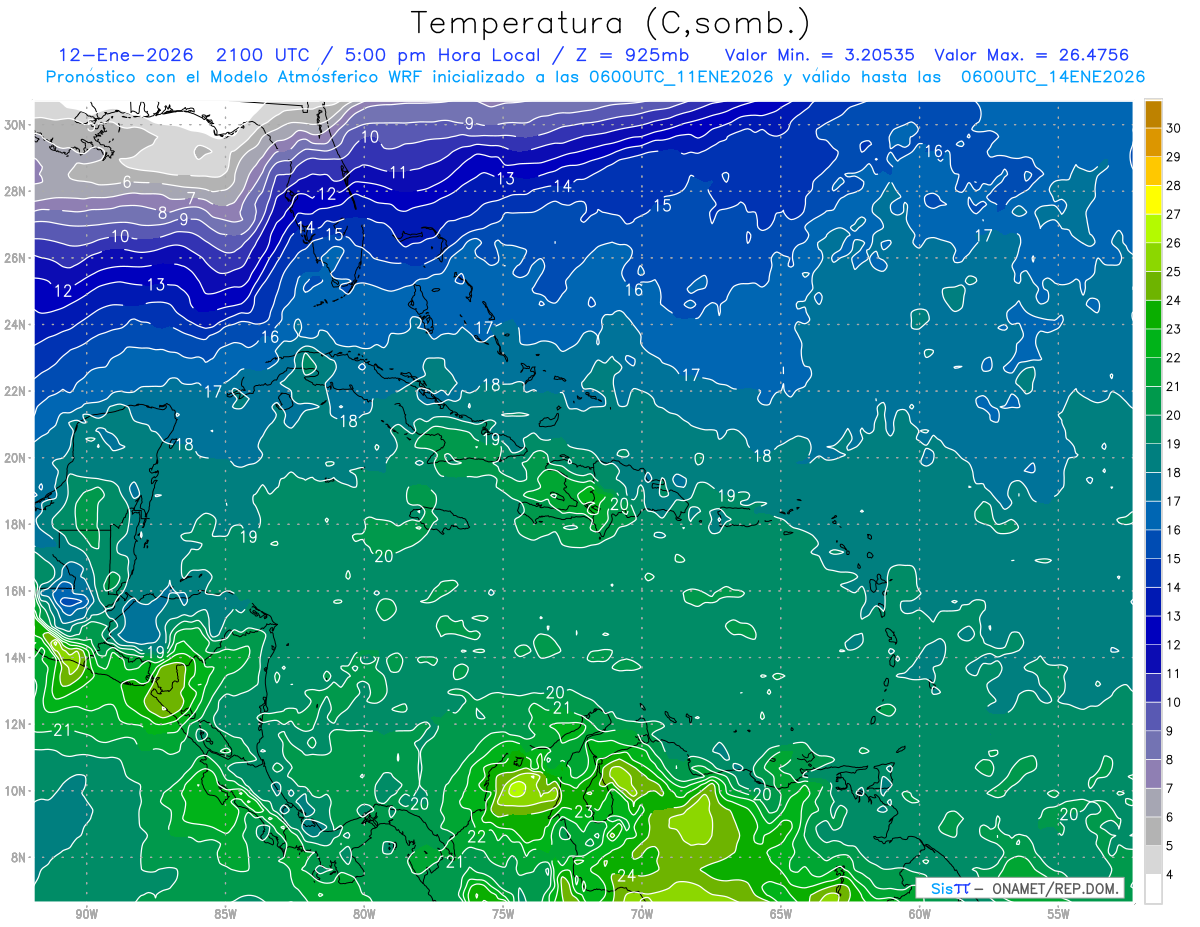The image size is (1200, 927).
Task: Click the "90W" longitude axis label
Action: (x=86, y=914)
